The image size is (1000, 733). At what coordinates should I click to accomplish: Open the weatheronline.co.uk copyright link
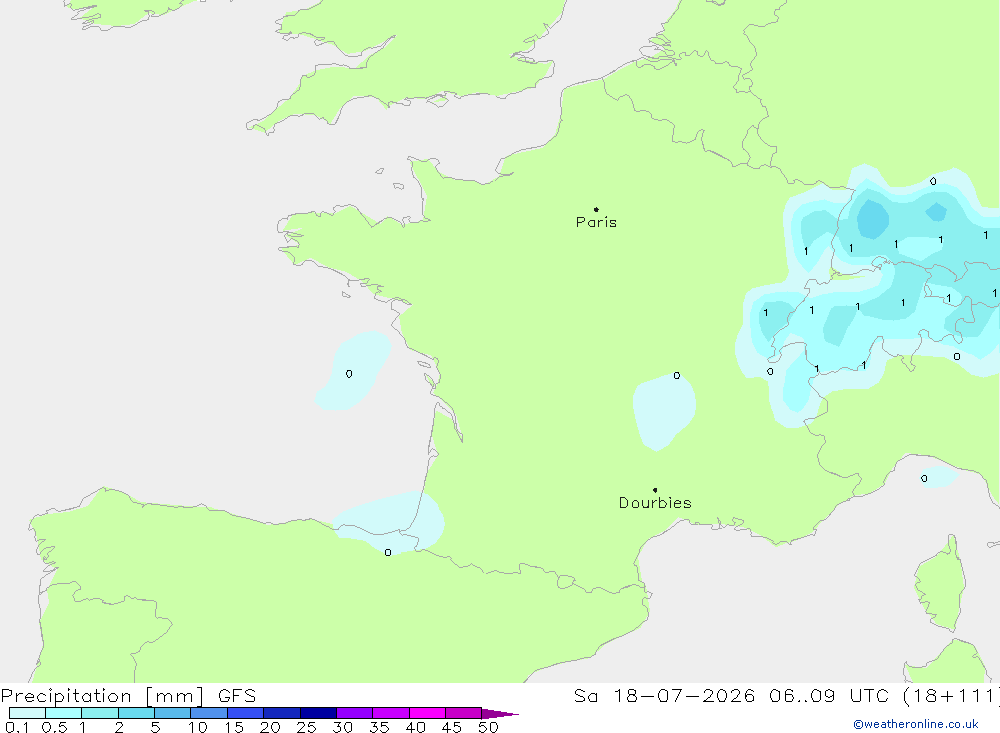[916, 724]
